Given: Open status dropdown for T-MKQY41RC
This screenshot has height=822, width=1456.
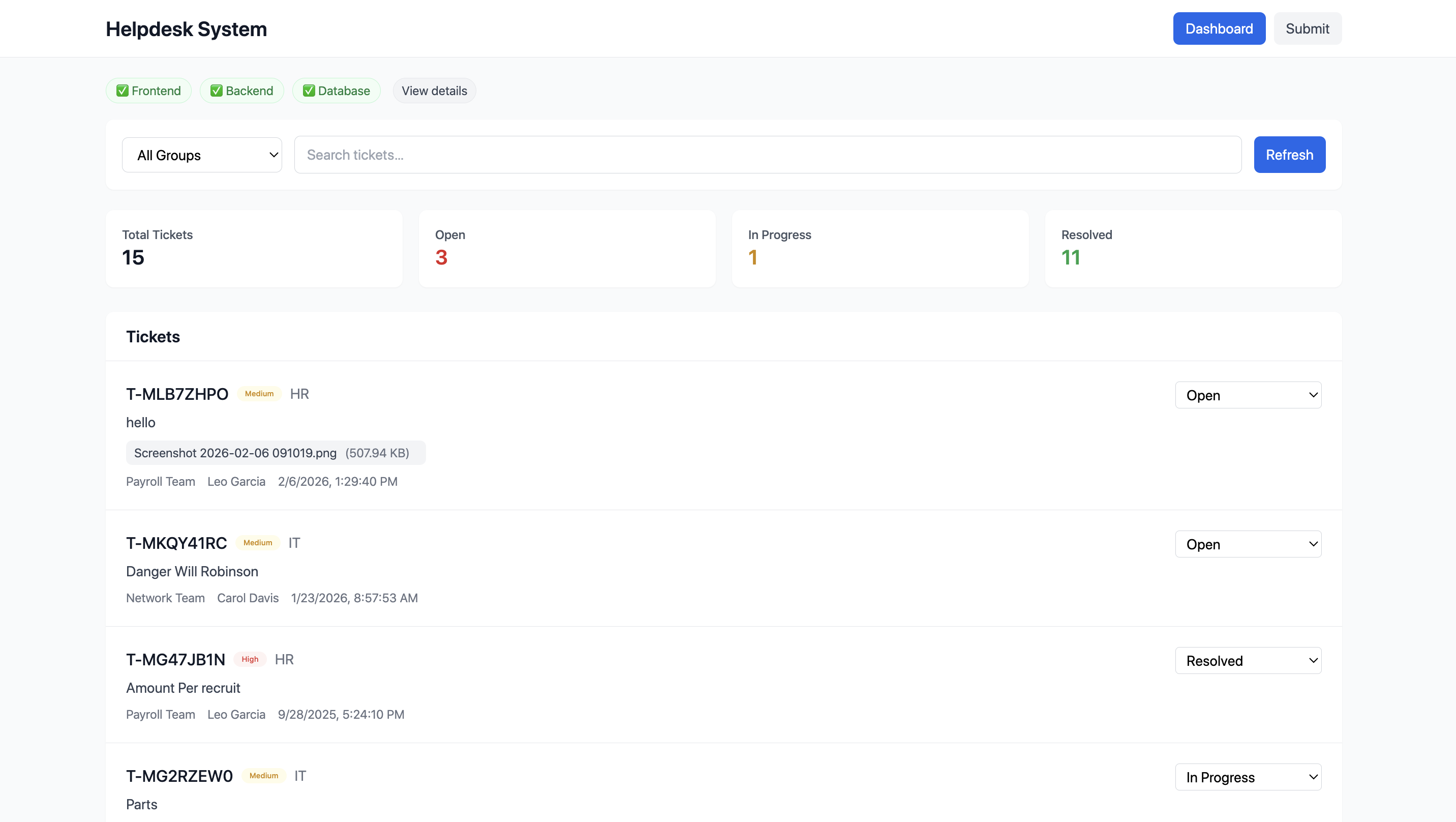Looking at the screenshot, I should [x=1248, y=544].
